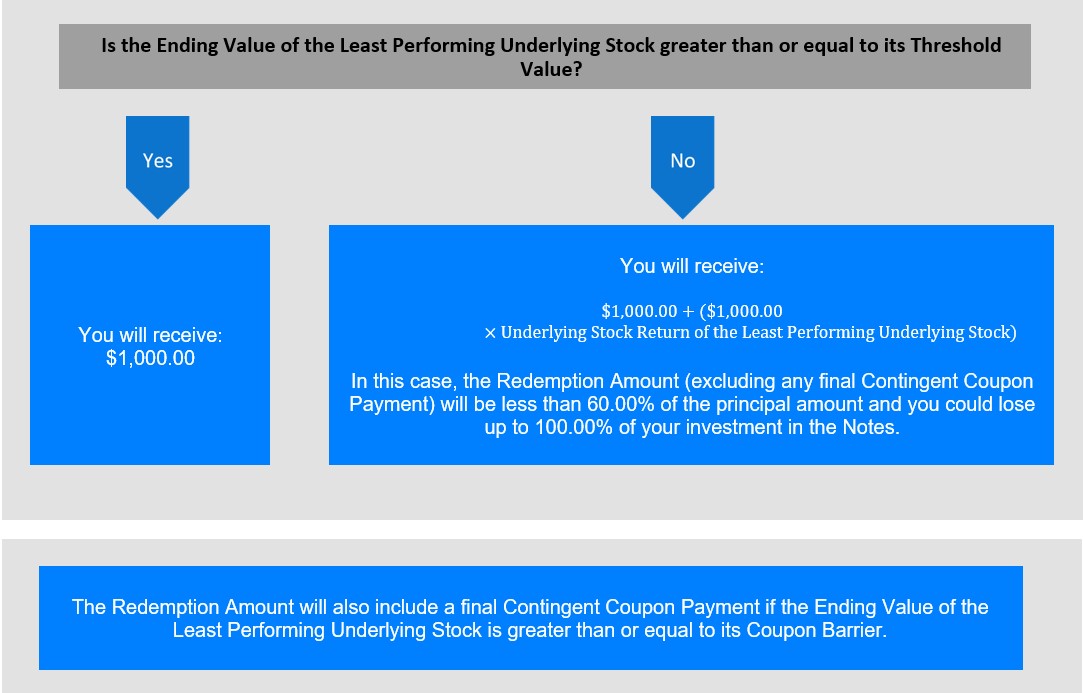The height and width of the screenshot is (693, 1083).
Task: Click the "× Underlying Stock Return" formula line
Action: pyautogui.click(x=750, y=333)
